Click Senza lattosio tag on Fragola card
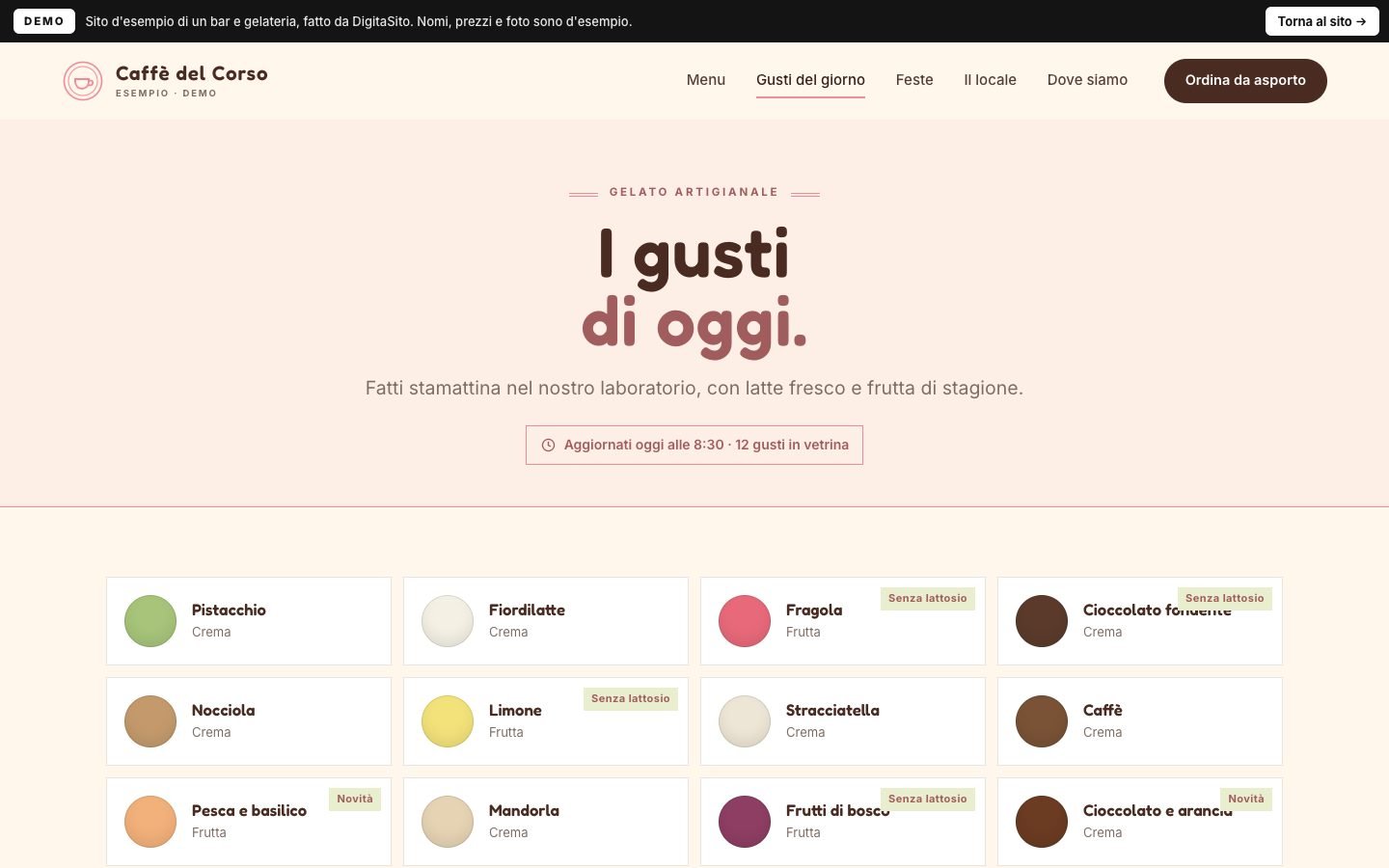The height and width of the screenshot is (868, 1389). (928, 599)
